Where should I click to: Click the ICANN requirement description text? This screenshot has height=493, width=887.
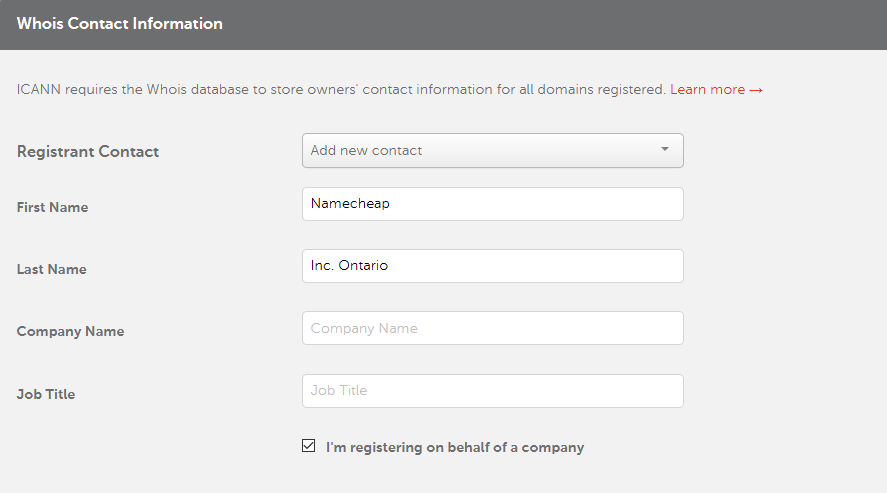click(341, 90)
